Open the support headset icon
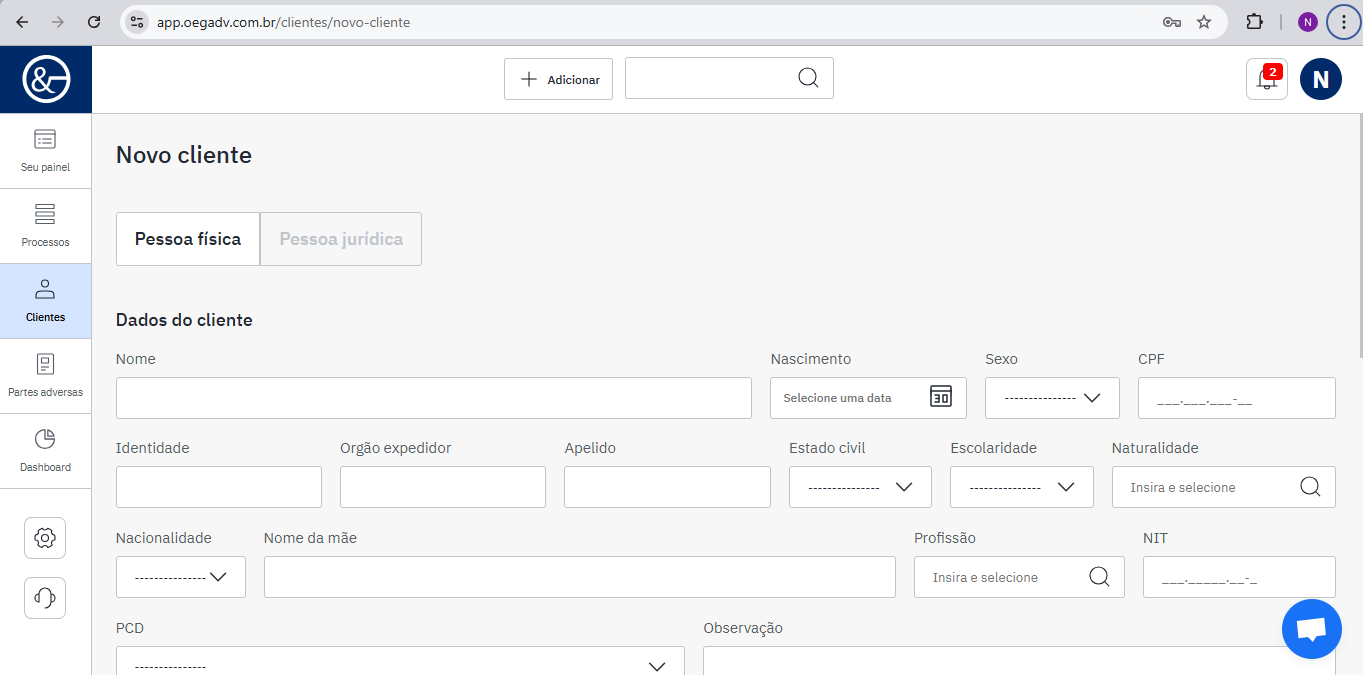Viewport: 1363px width, 675px height. click(45, 598)
